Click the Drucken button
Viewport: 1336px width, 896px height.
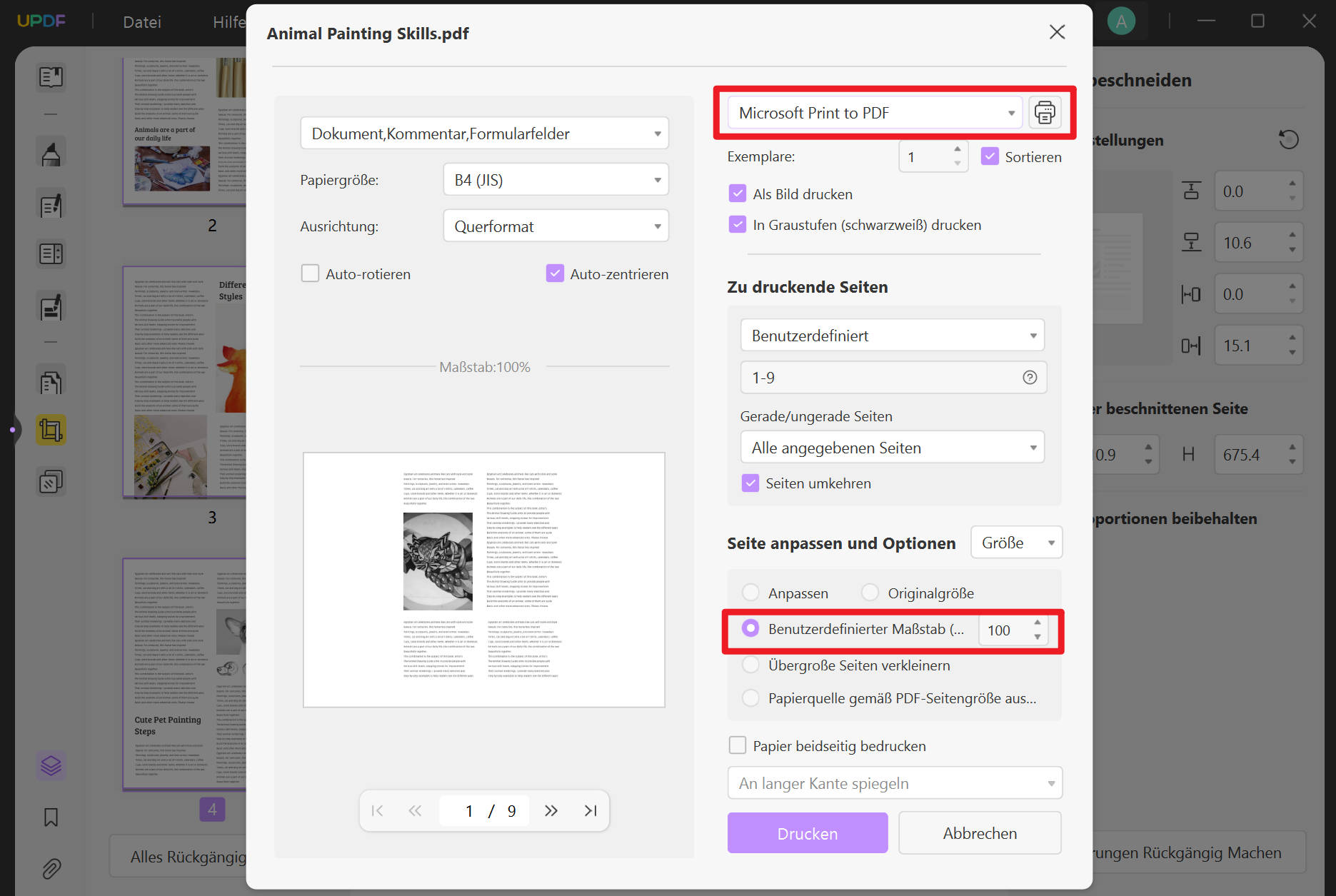[x=807, y=832]
